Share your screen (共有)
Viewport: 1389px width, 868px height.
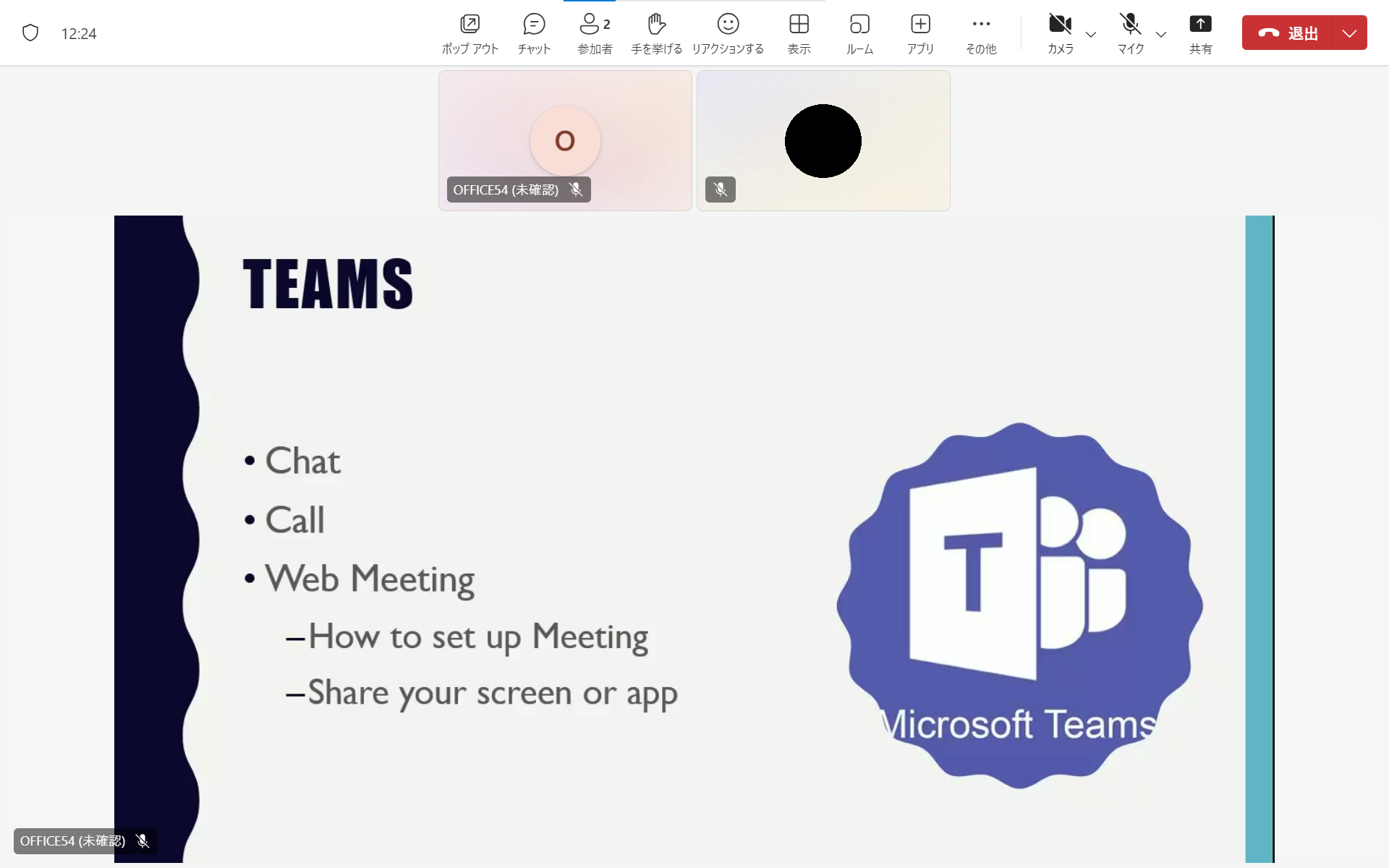[x=1200, y=33]
